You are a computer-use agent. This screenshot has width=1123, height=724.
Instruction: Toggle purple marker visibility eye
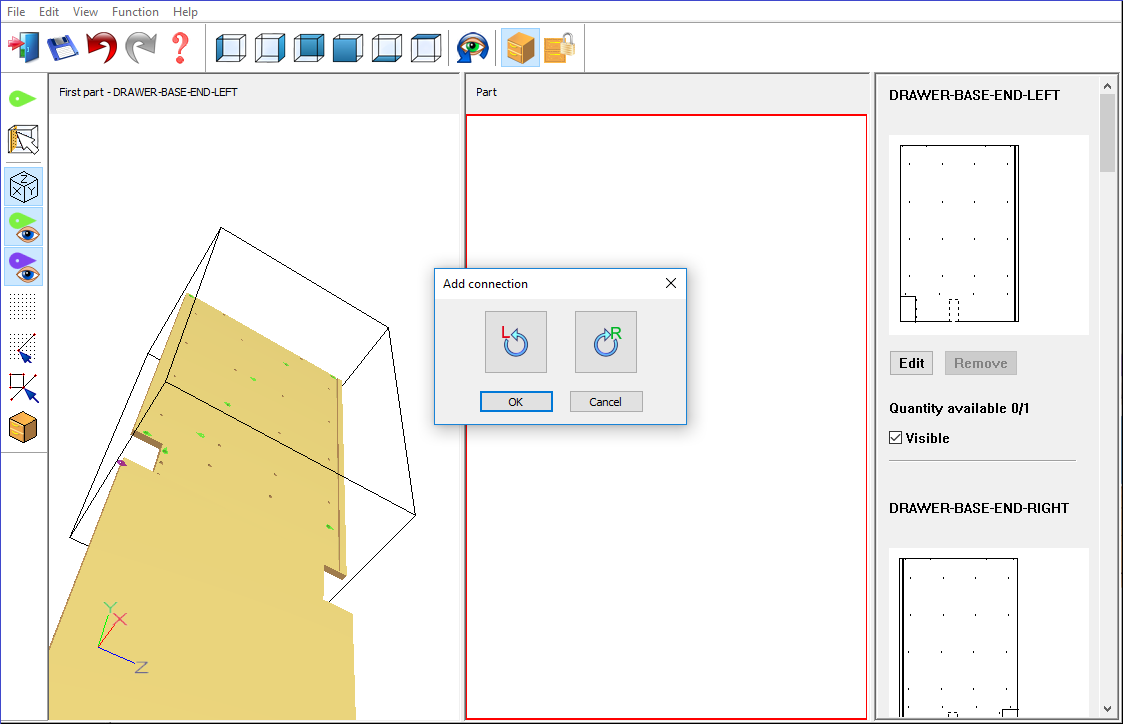pyautogui.click(x=24, y=267)
